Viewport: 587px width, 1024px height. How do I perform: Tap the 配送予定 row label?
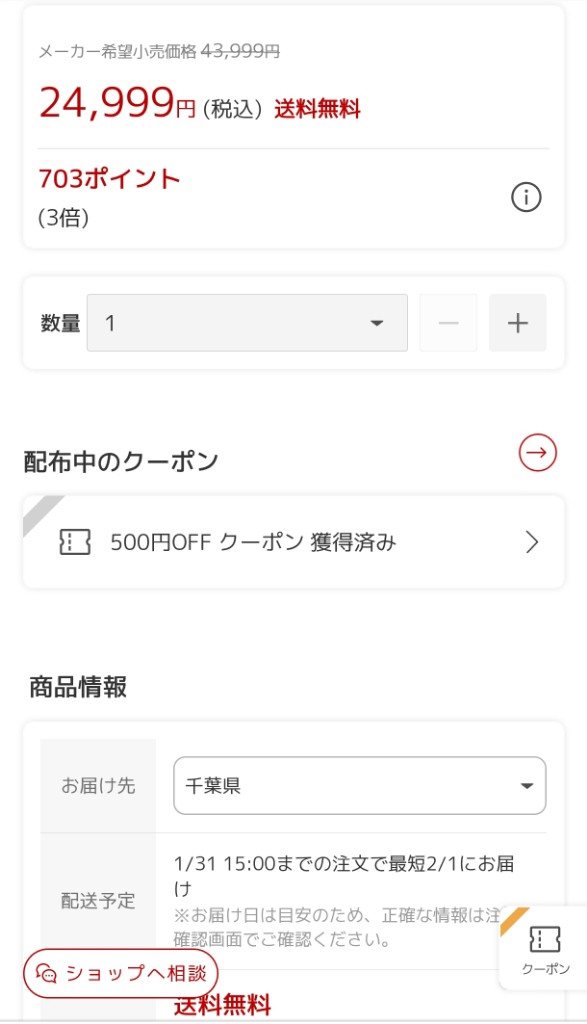(x=98, y=901)
